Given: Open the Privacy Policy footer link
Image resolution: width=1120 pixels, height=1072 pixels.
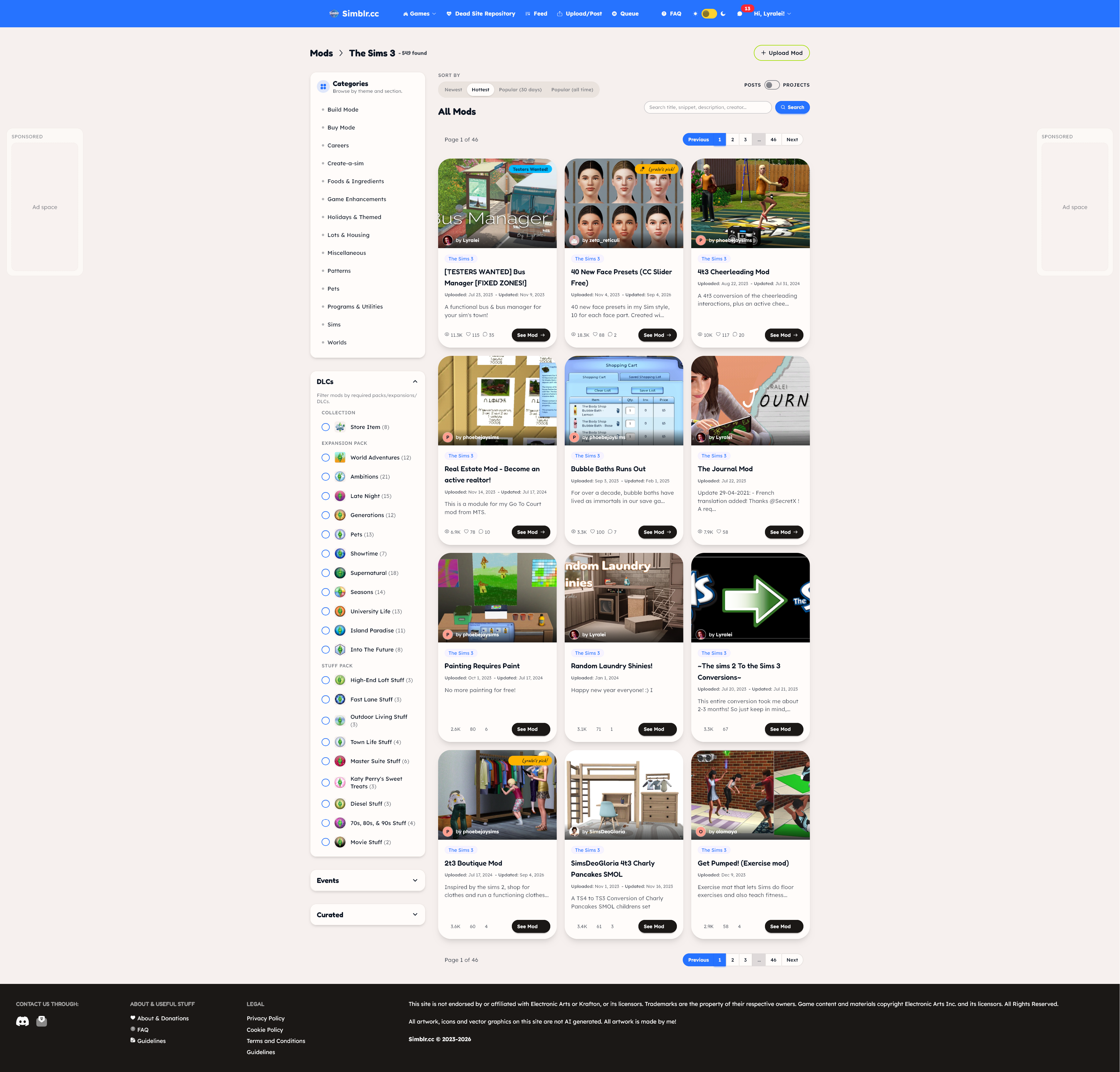Looking at the screenshot, I should coord(265,1018).
